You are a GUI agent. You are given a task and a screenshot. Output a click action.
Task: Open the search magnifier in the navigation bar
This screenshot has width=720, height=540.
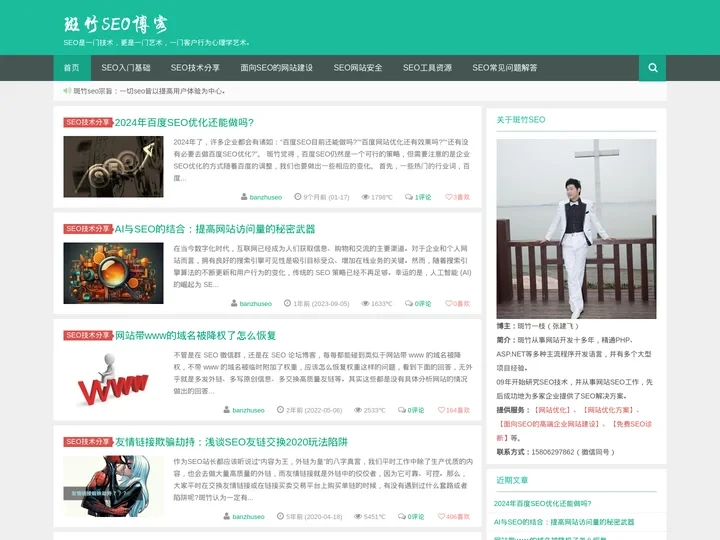(652, 68)
